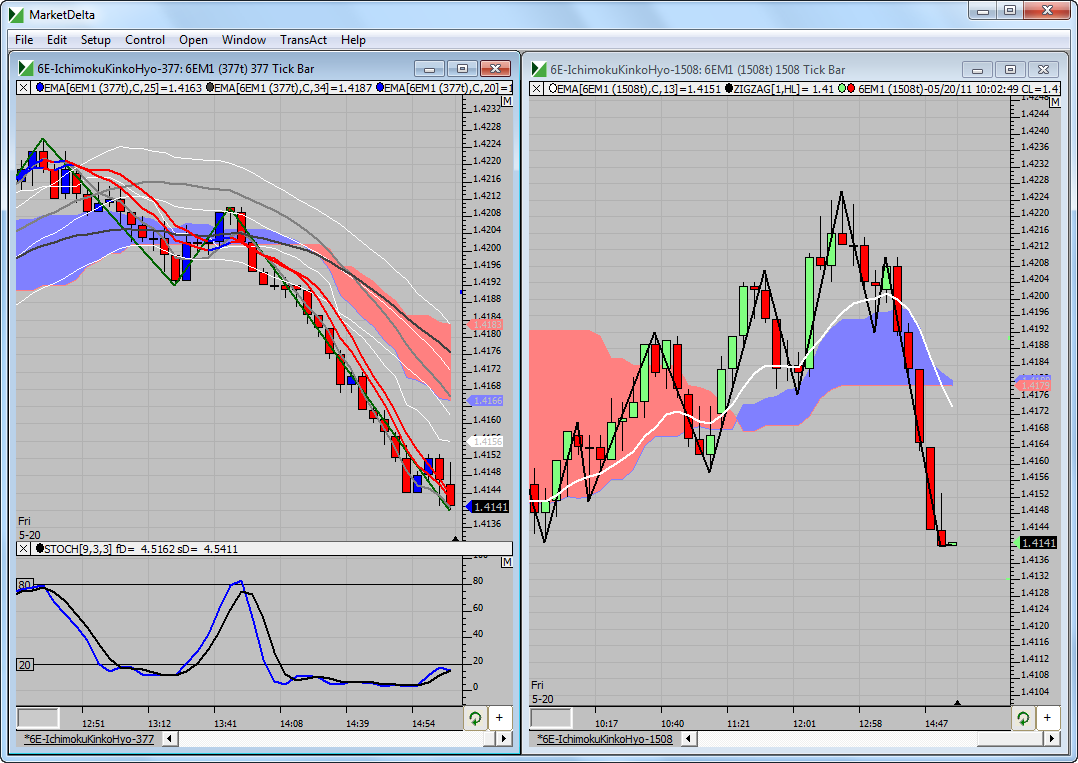Click the 13:41 time label on 377 chart axis
The height and width of the screenshot is (763, 1078).
point(225,723)
